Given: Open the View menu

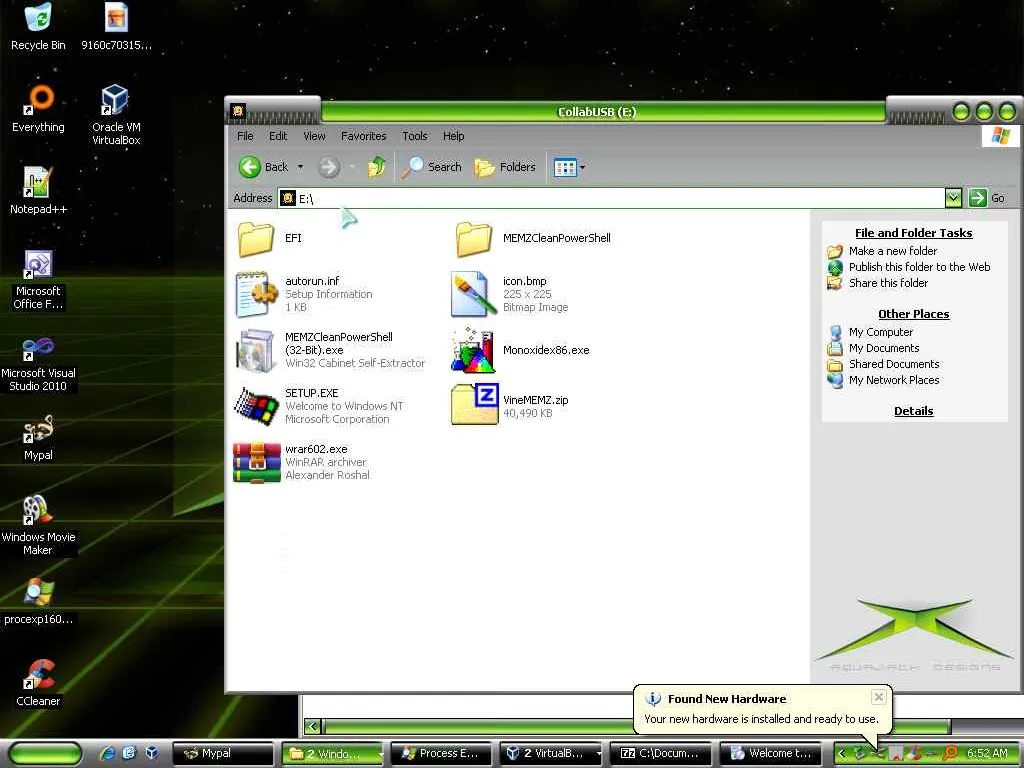Looking at the screenshot, I should 314,136.
